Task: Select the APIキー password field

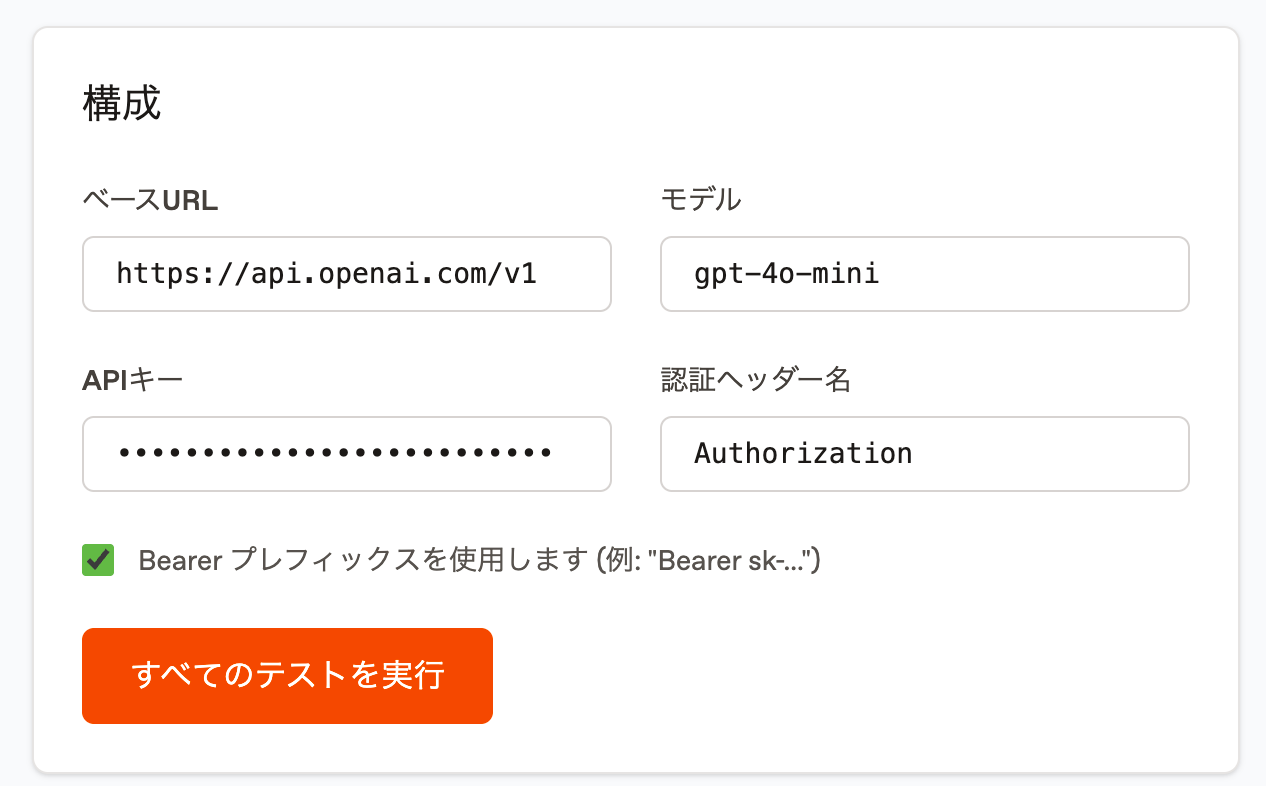Action: coord(346,454)
